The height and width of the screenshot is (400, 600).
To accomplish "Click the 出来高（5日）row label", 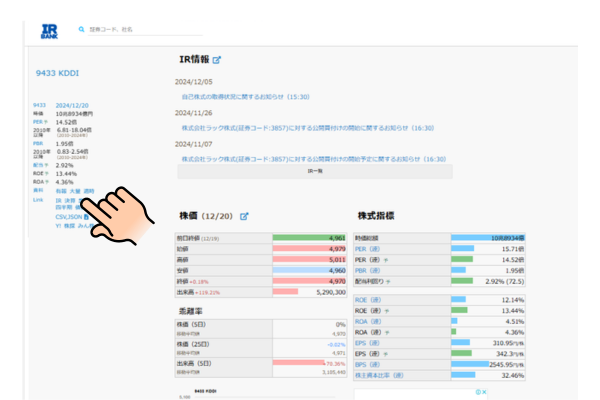I will 194,363.
